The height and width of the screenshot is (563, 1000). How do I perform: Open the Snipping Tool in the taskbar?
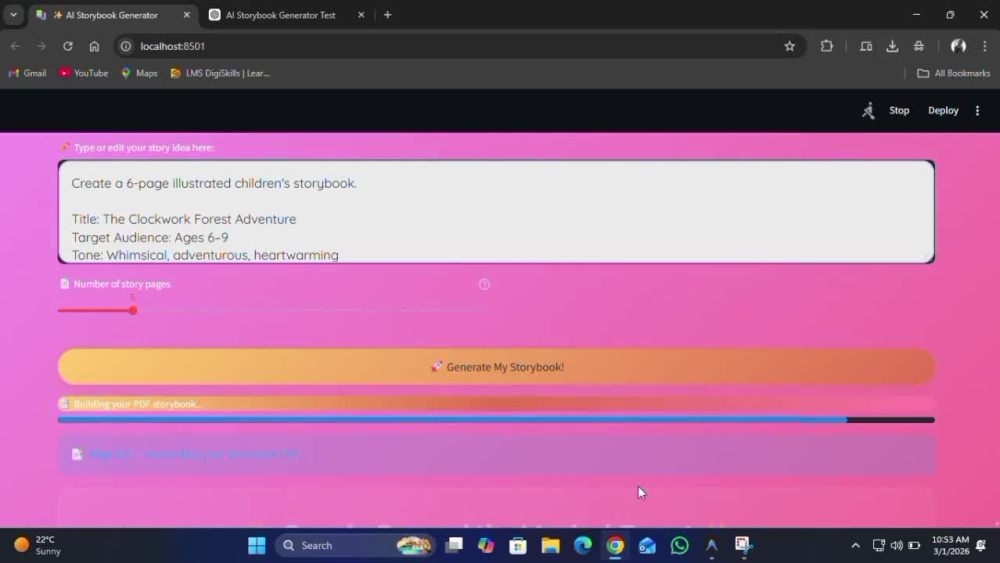[x=744, y=545]
